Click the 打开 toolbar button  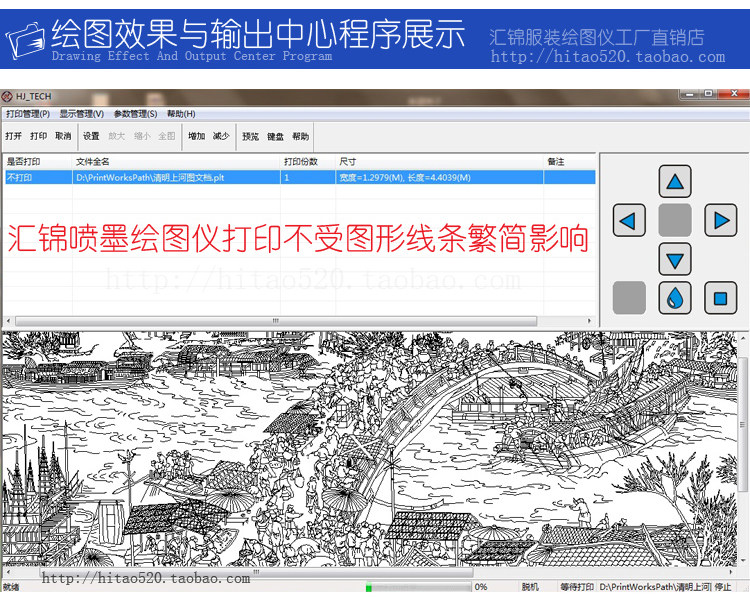point(13,136)
